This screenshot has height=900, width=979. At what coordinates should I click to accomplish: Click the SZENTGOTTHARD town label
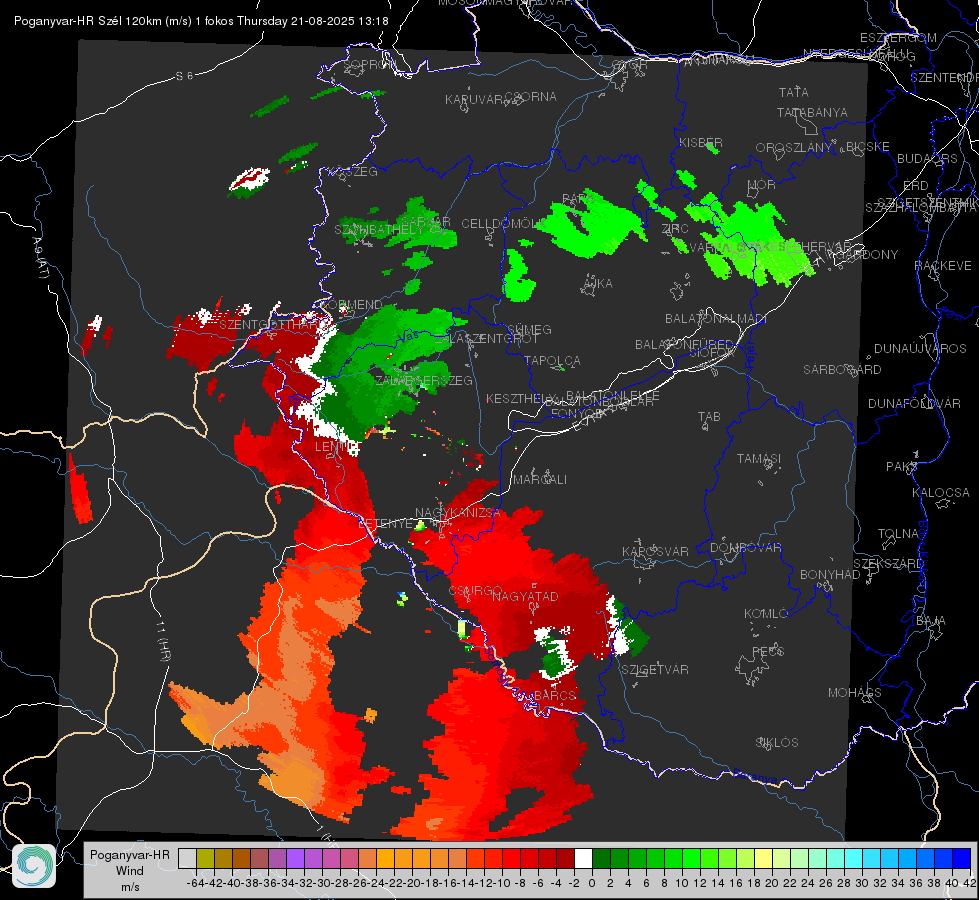[x=273, y=325]
